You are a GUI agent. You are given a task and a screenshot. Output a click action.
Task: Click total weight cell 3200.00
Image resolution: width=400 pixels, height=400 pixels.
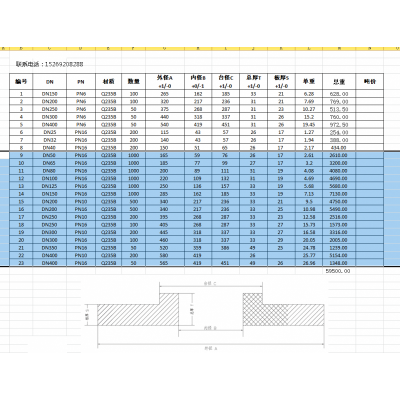point(339,163)
